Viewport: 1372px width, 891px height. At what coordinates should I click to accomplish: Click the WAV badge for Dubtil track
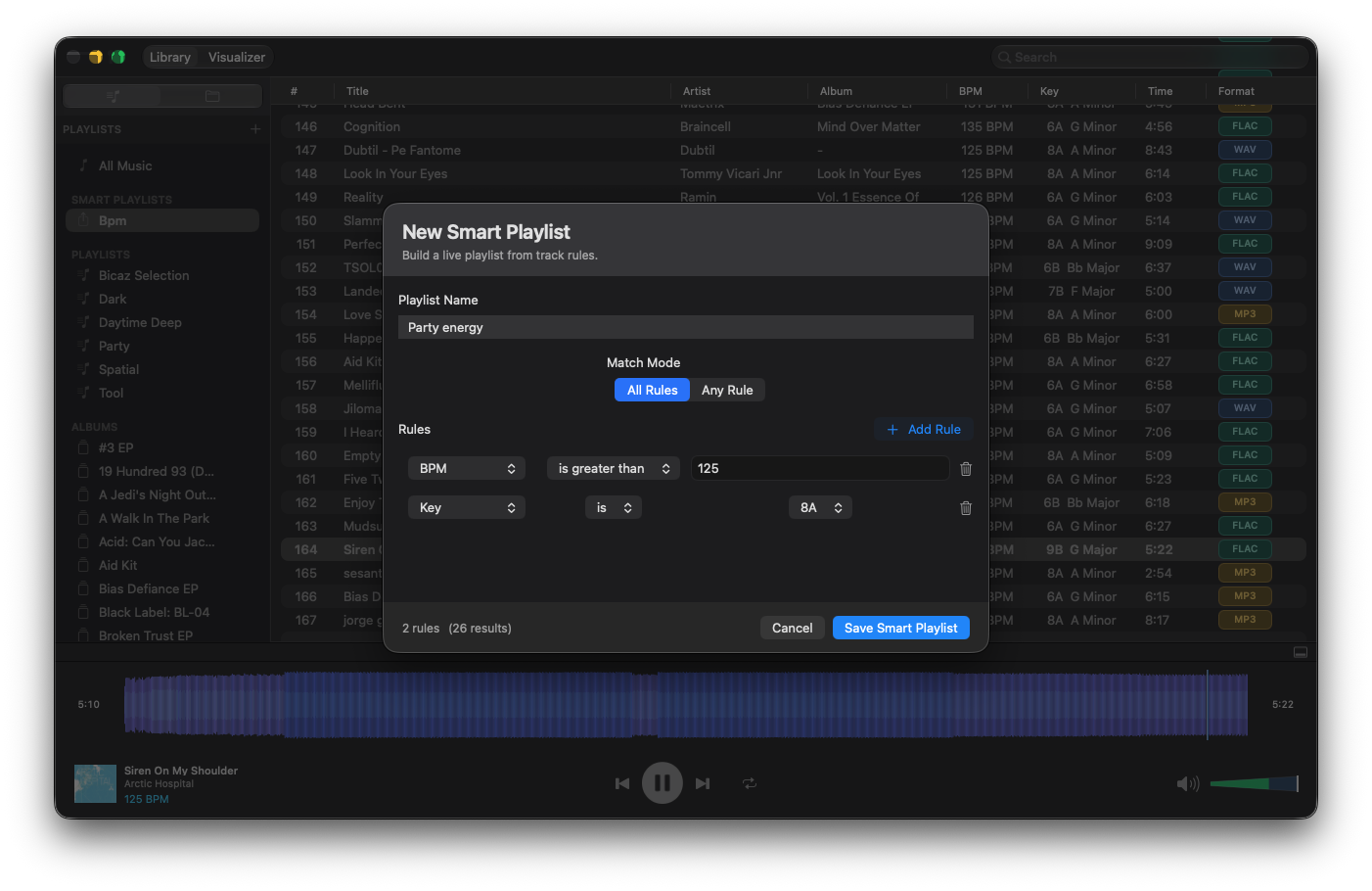1245,150
